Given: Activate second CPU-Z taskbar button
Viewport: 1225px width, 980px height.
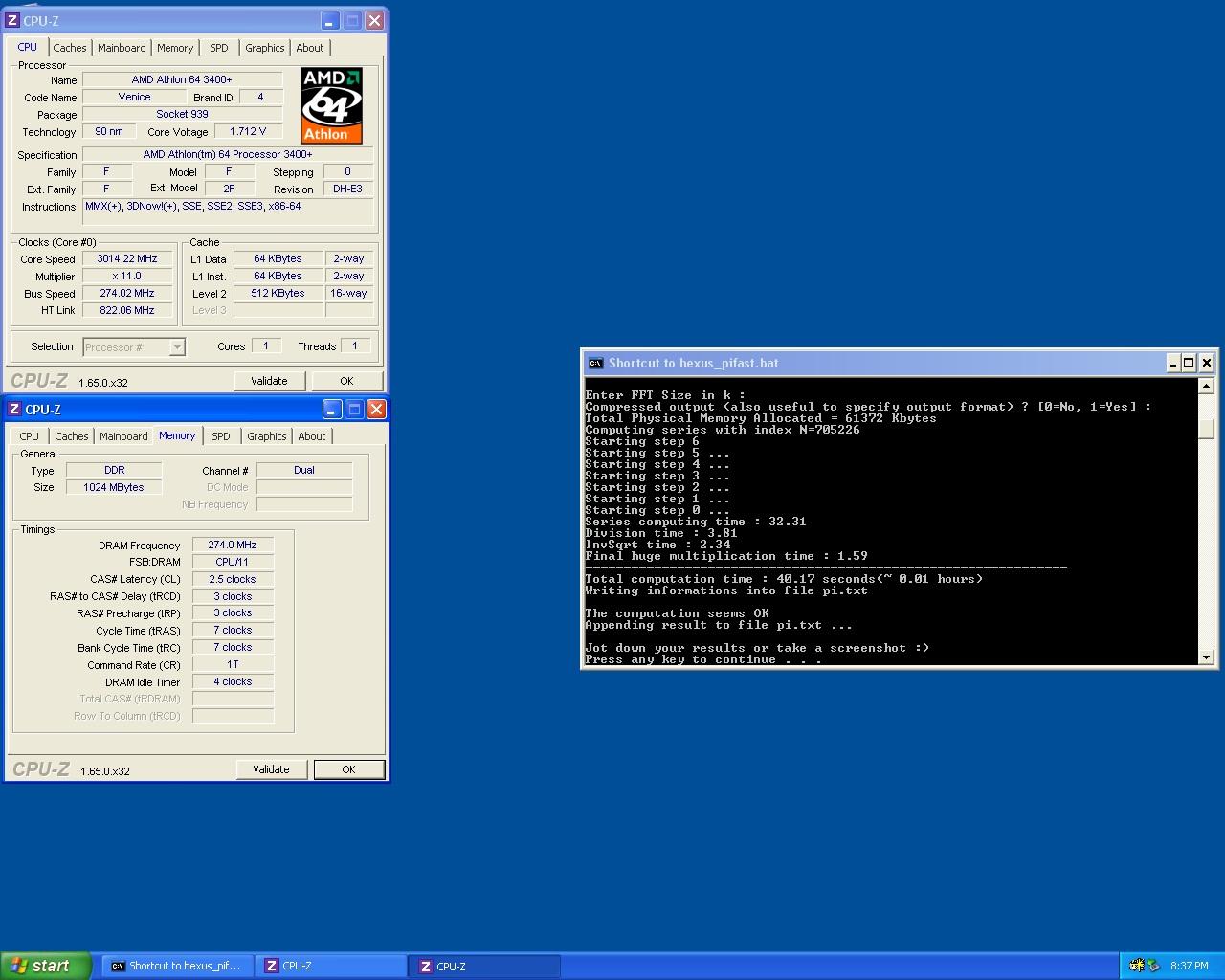Looking at the screenshot, I should click(x=486, y=966).
